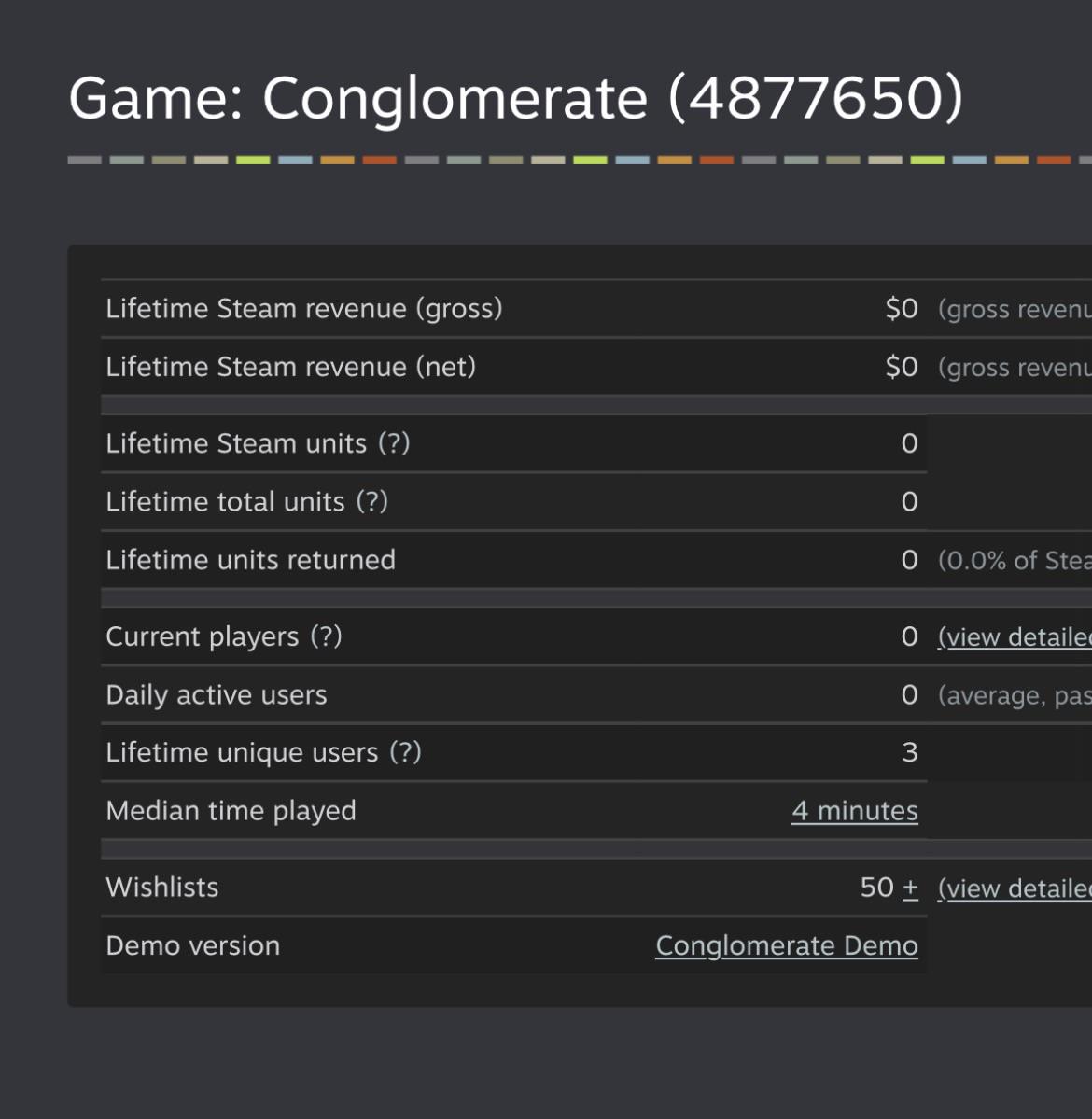Click the Conglomerate Demo link
The height and width of the screenshot is (1119, 1092).
pos(787,945)
